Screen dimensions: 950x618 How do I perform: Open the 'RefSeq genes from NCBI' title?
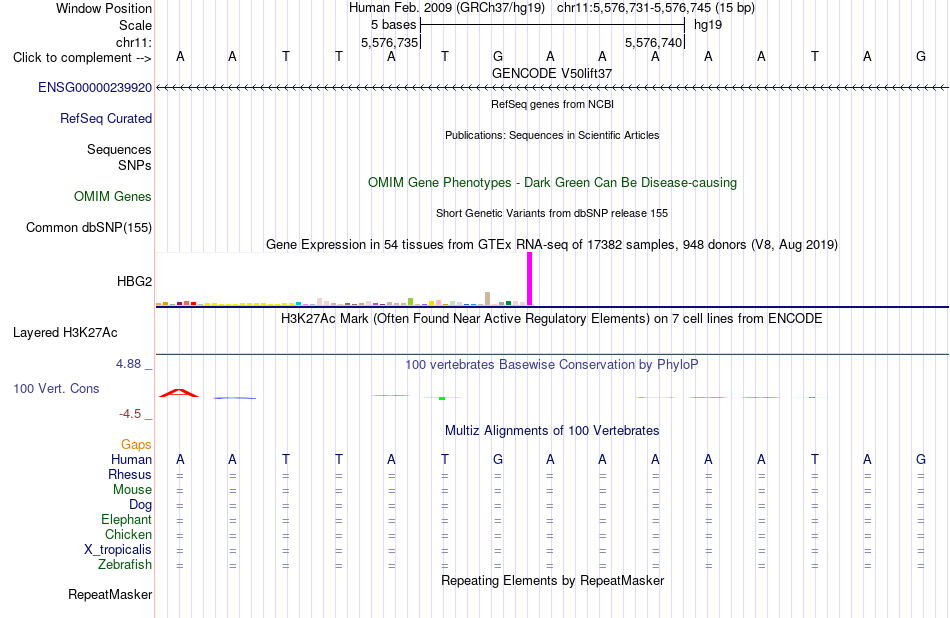pos(553,105)
